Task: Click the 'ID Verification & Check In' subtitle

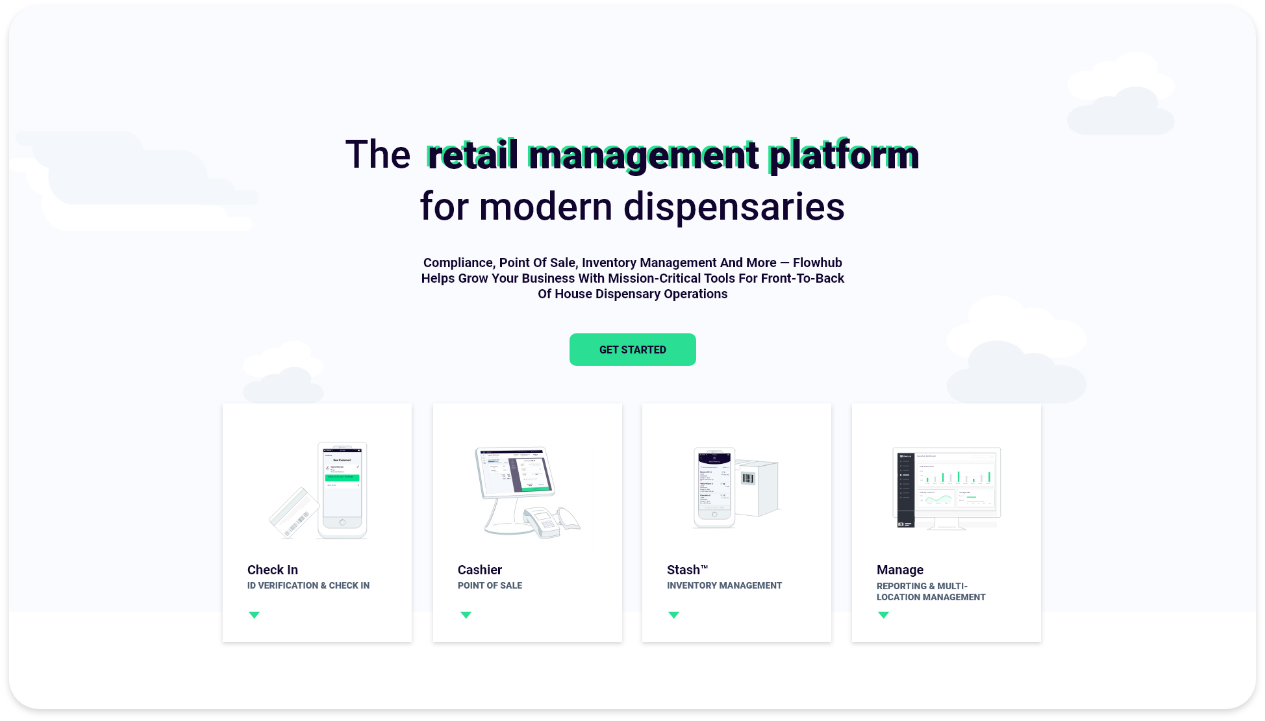Action: point(308,586)
